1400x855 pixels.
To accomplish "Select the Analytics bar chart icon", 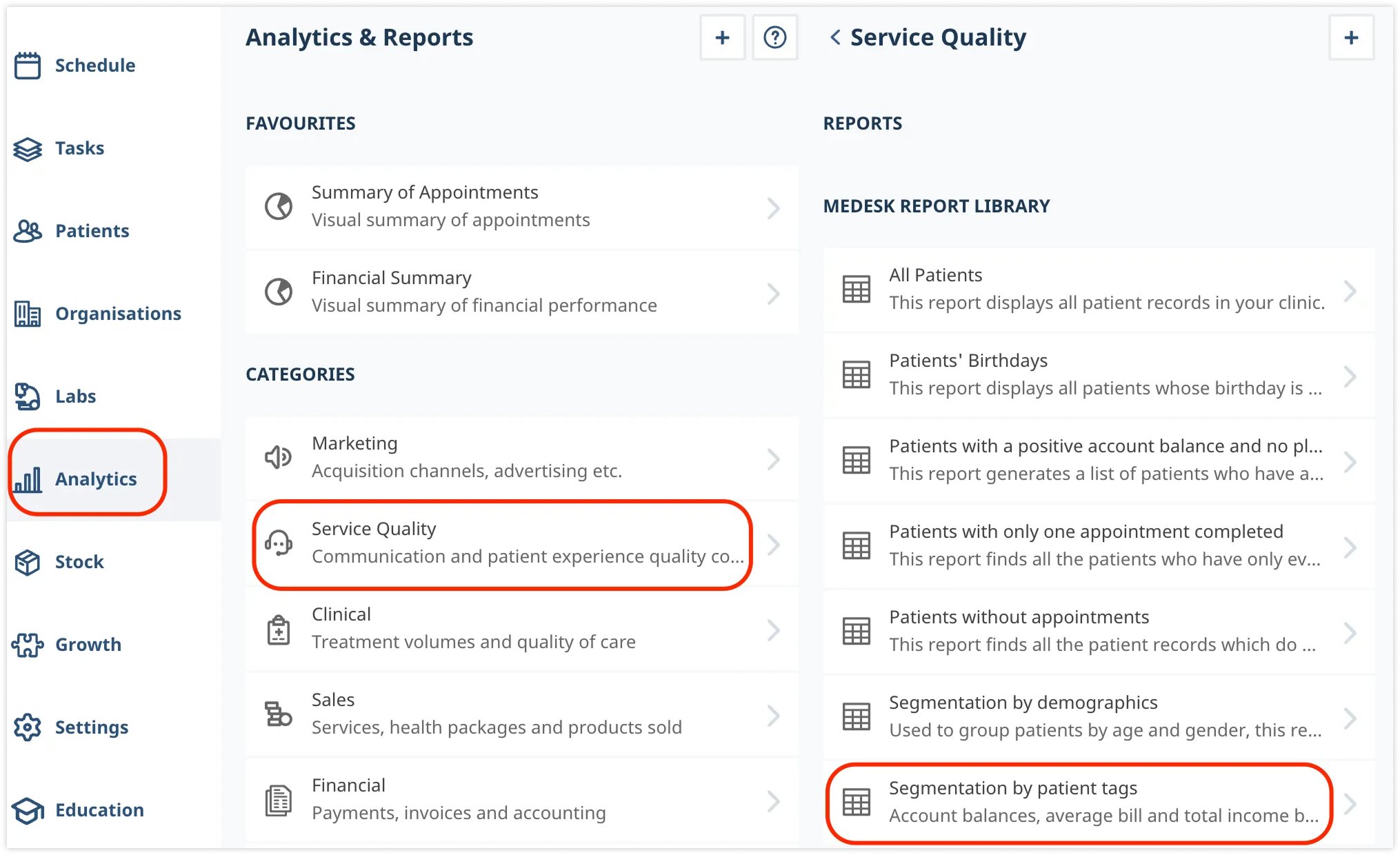I will (x=26, y=479).
